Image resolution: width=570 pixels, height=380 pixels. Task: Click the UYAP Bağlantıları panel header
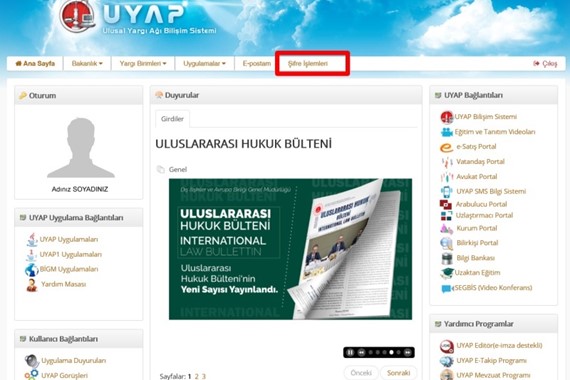493,95
